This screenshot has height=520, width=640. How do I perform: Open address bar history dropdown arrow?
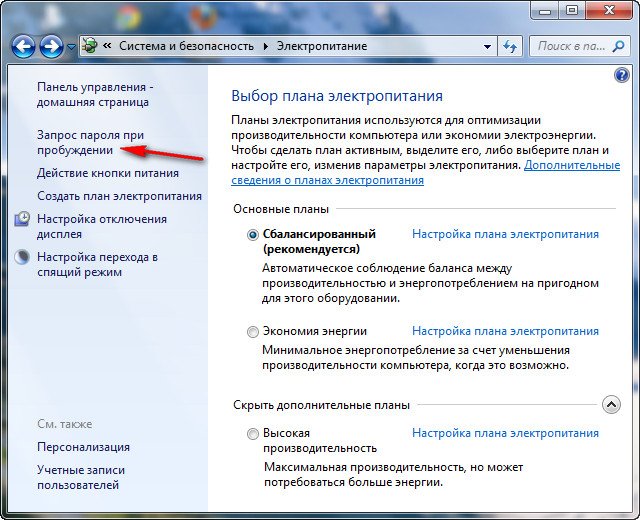click(487, 47)
